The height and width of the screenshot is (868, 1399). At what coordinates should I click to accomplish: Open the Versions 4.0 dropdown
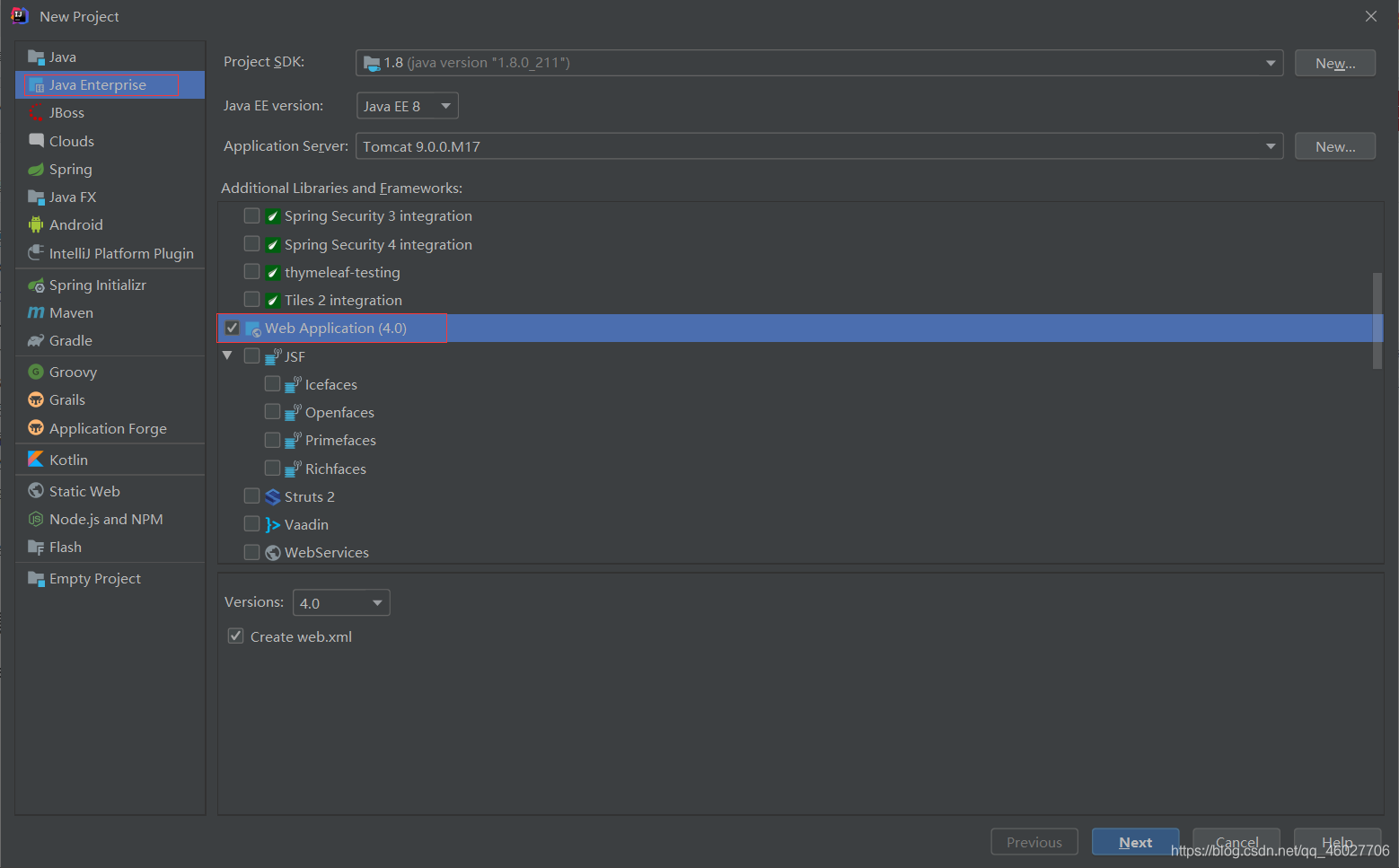pos(341,603)
